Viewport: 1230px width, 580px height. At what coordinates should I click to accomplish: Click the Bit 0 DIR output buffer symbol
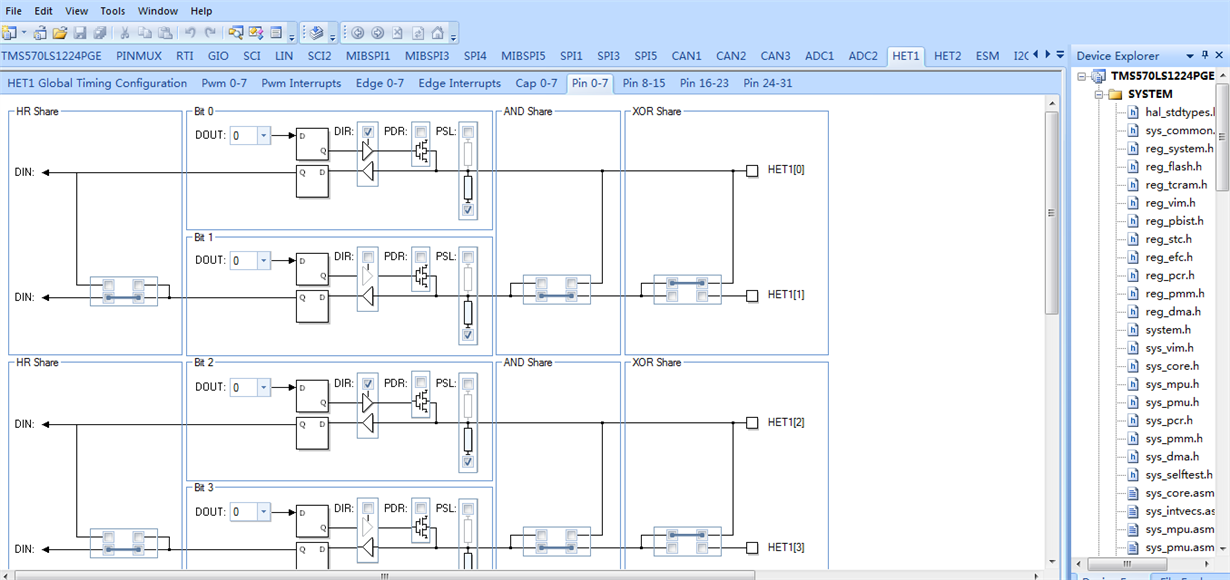click(368, 150)
